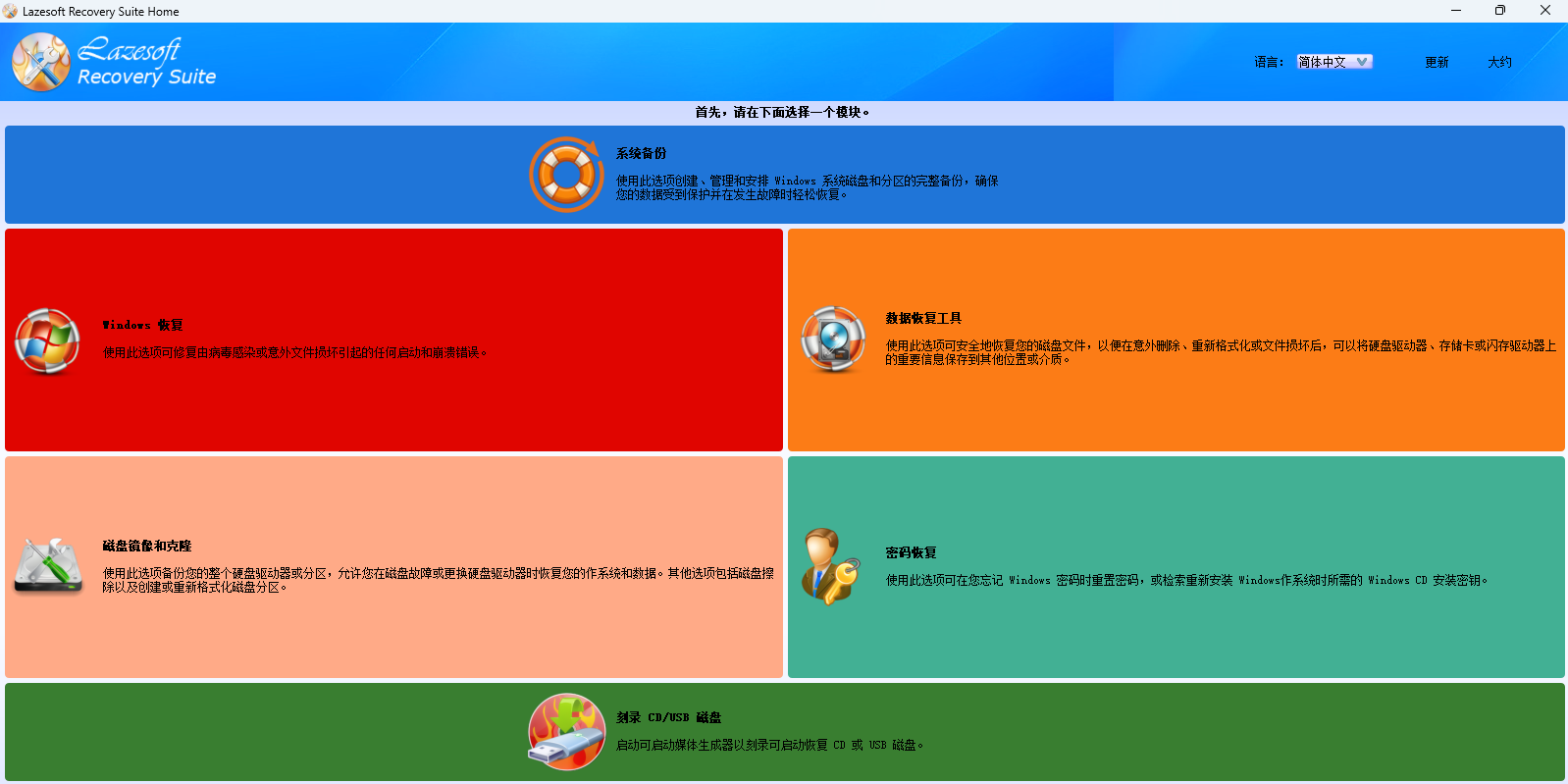
Task: Click the Windows 恢复 logo icon
Action: pos(47,340)
